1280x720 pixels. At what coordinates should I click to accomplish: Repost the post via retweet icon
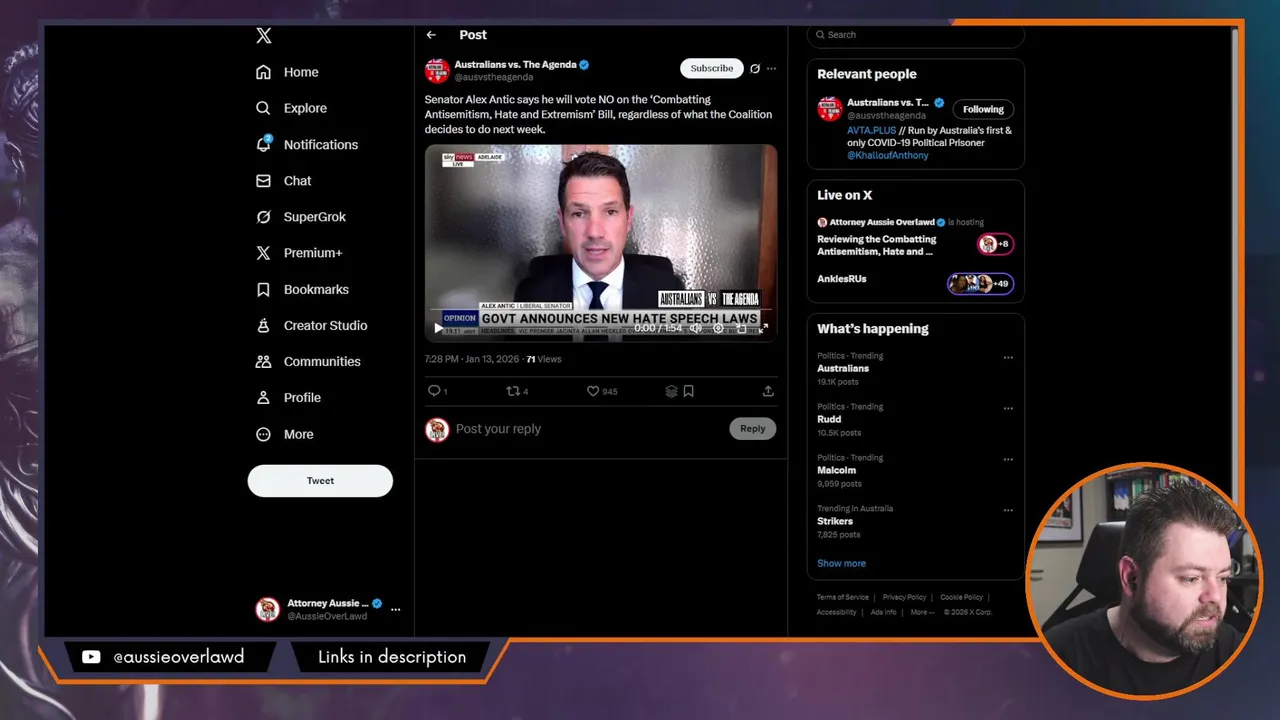(513, 391)
